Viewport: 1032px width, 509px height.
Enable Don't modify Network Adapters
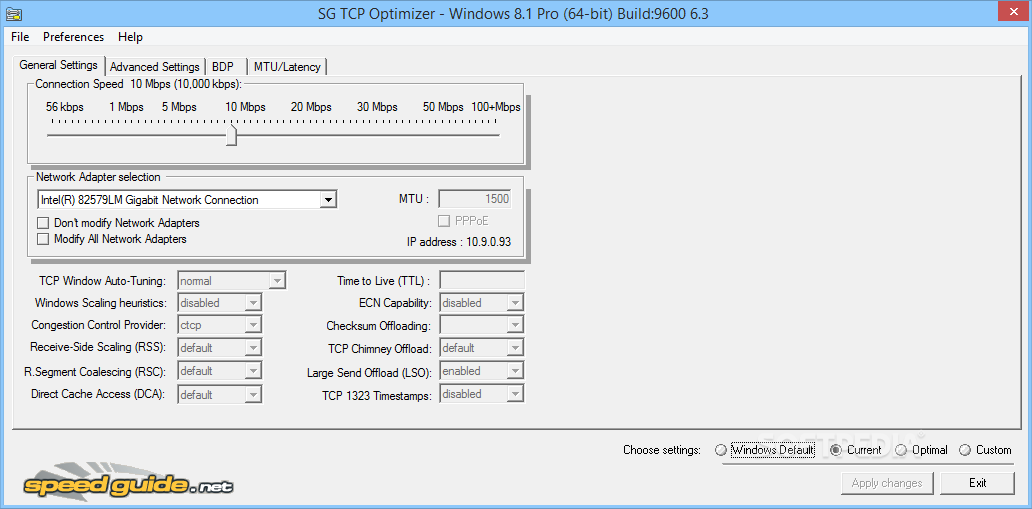coord(43,223)
